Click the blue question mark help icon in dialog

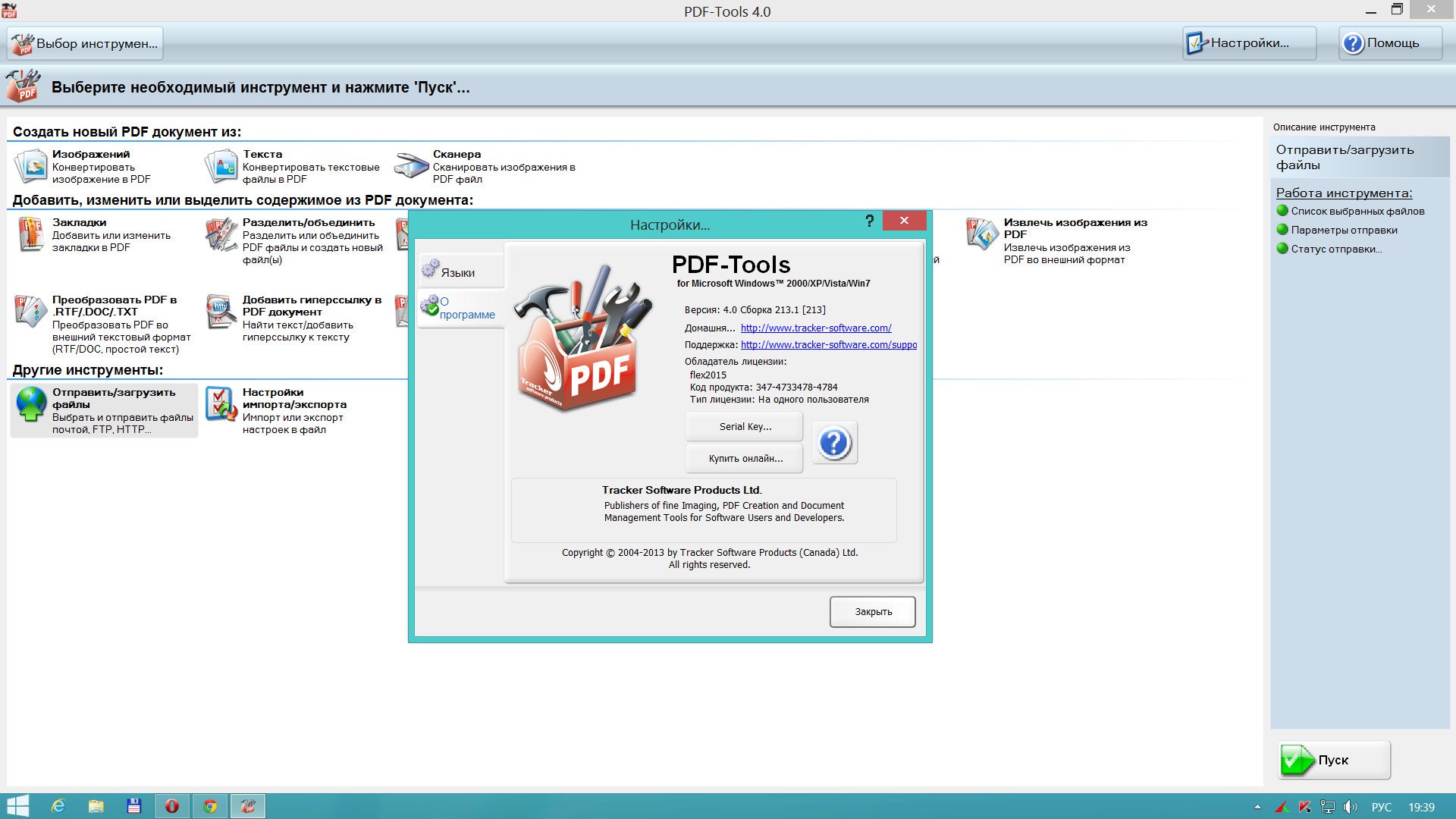(x=834, y=442)
